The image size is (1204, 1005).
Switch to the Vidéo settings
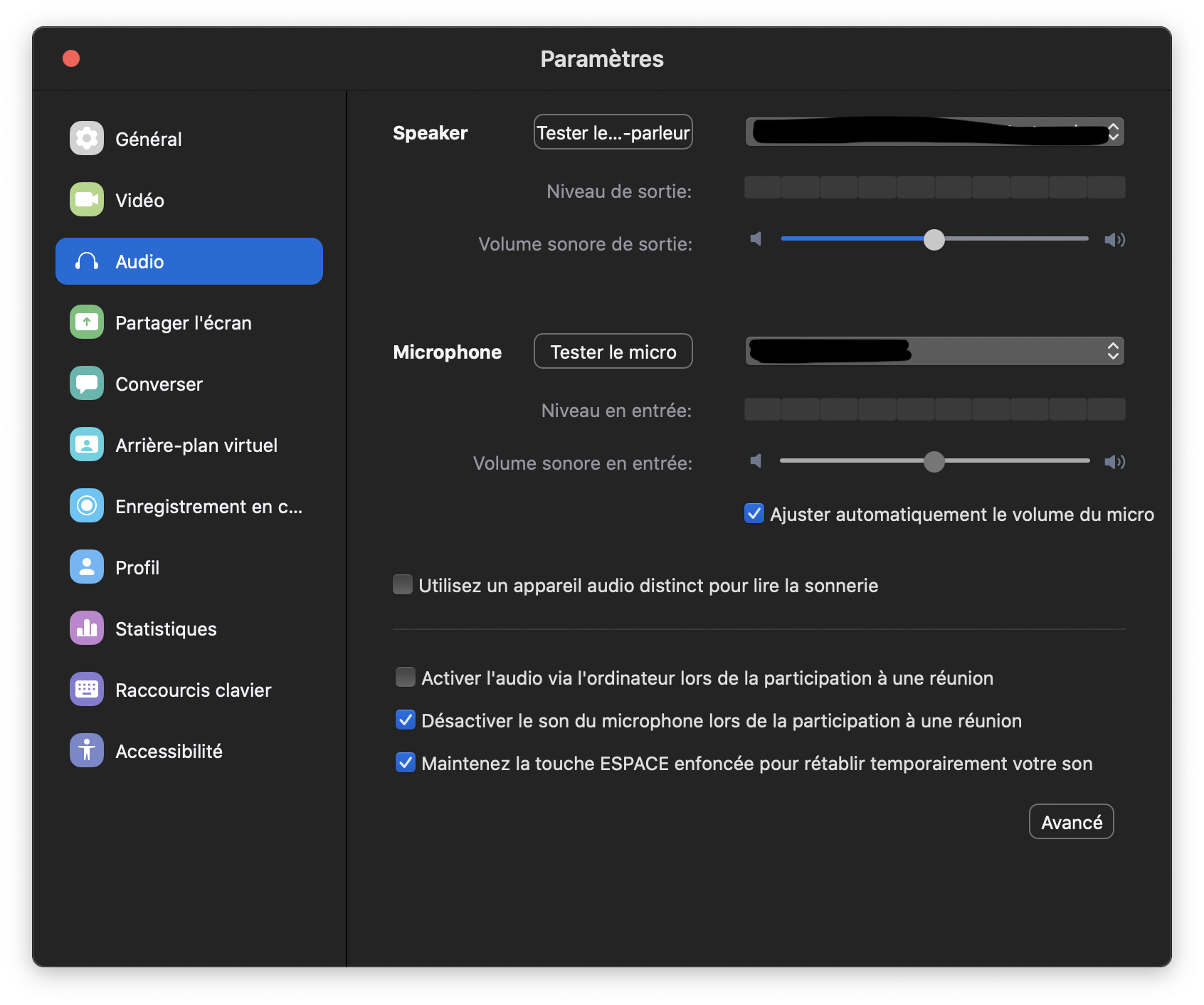pyautogui.click(x=189, y=200)
